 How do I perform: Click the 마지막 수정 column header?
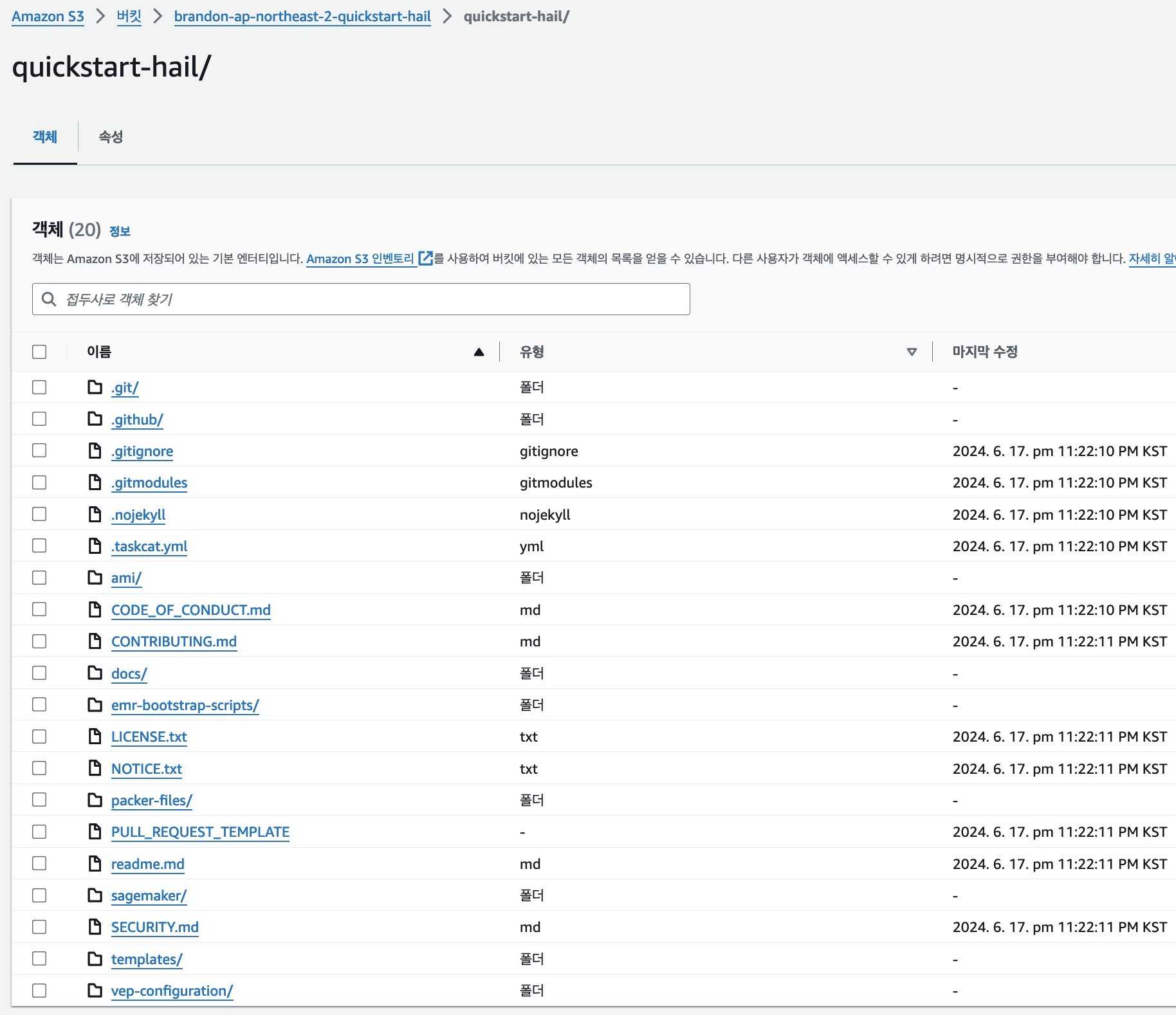click(985, 352)
